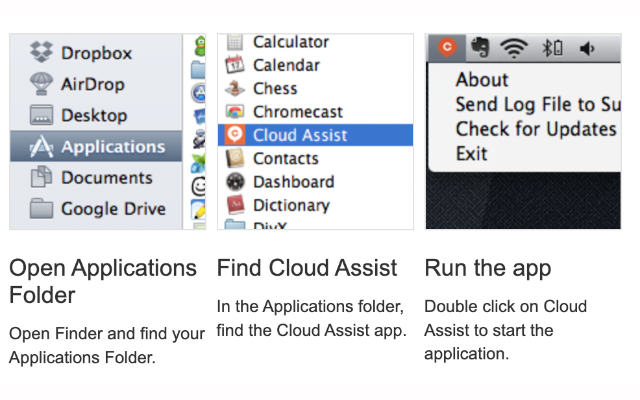Select Exit in the Cloud Assist menu
The height and width of the screenshot is (400, 640).
click(471, 154)
